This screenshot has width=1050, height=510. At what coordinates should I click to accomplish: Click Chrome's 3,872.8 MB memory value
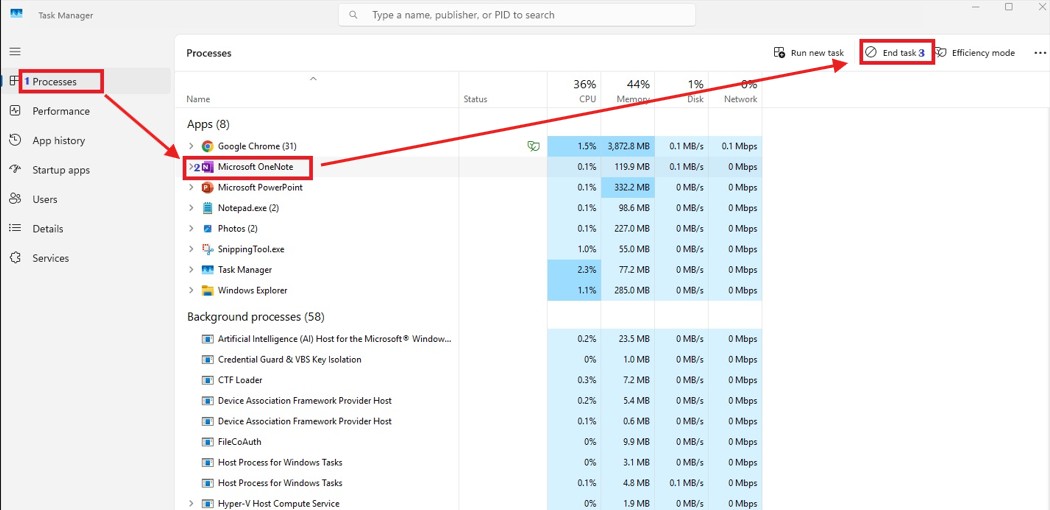pyautogui.click(x=627, y=146)
